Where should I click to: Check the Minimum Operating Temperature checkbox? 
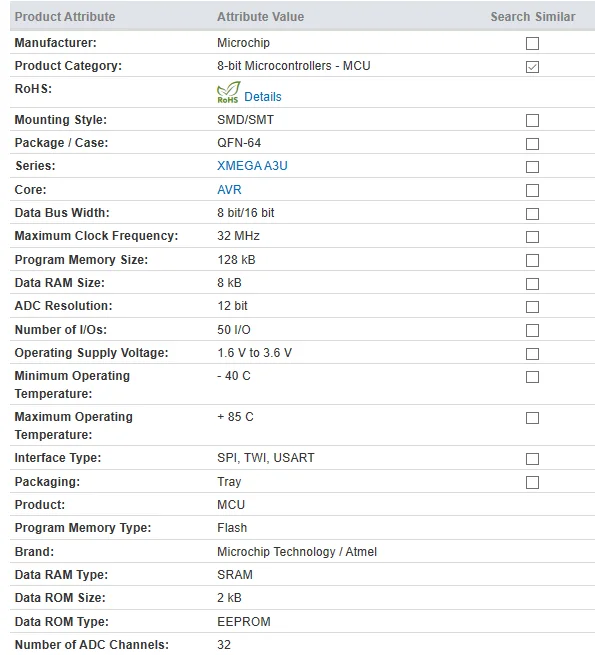pyautogui.click(x=532, y=377)
